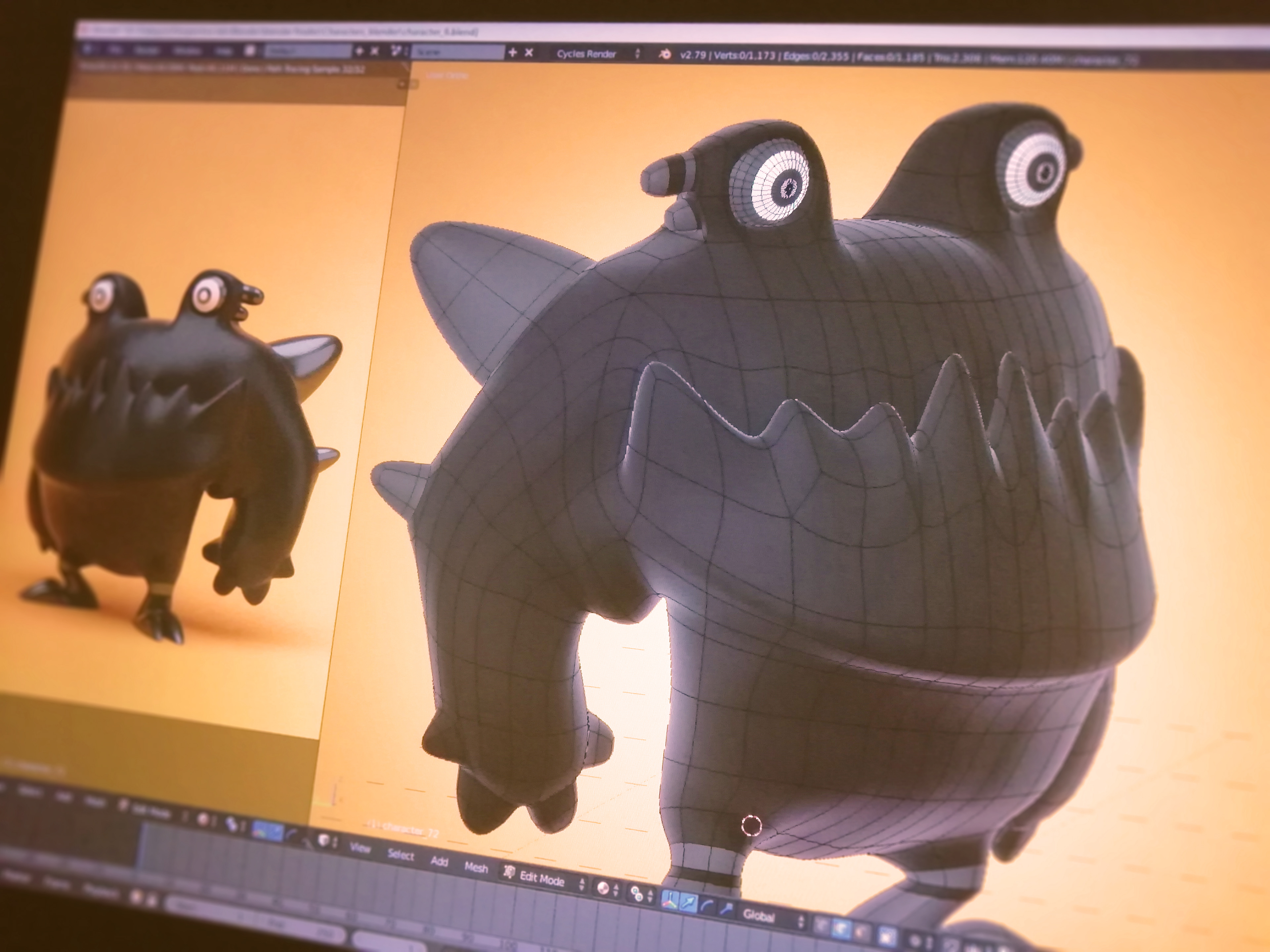Open the Mesh menu in 3D viewport header
Screen dimensions: 1270x952
(x=476, y=868)
